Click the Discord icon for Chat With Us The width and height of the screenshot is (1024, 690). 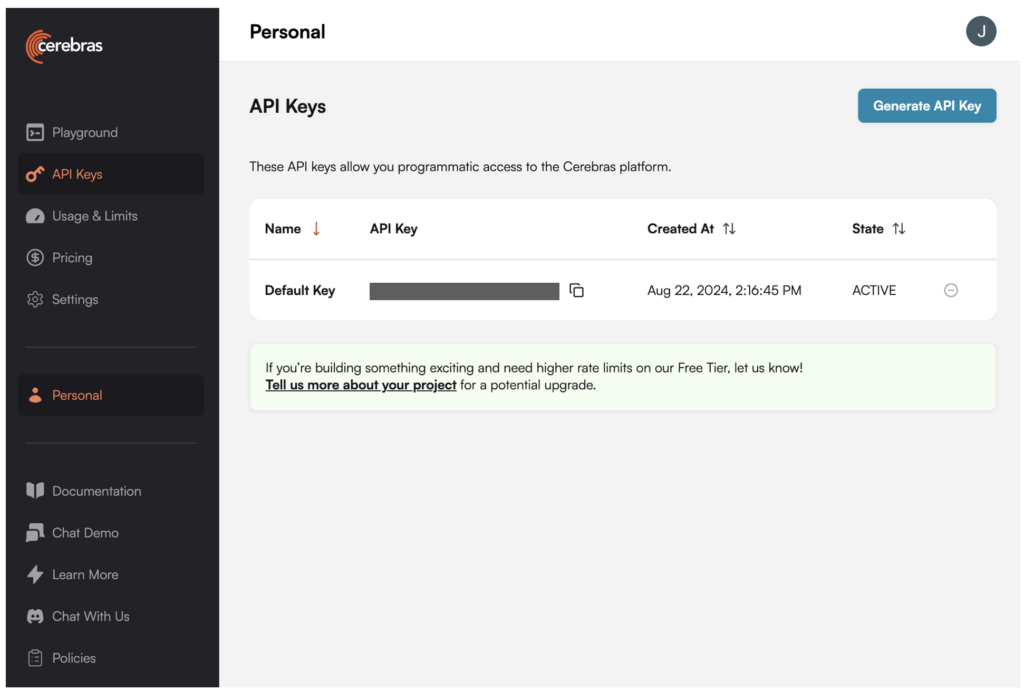point(35,617)
